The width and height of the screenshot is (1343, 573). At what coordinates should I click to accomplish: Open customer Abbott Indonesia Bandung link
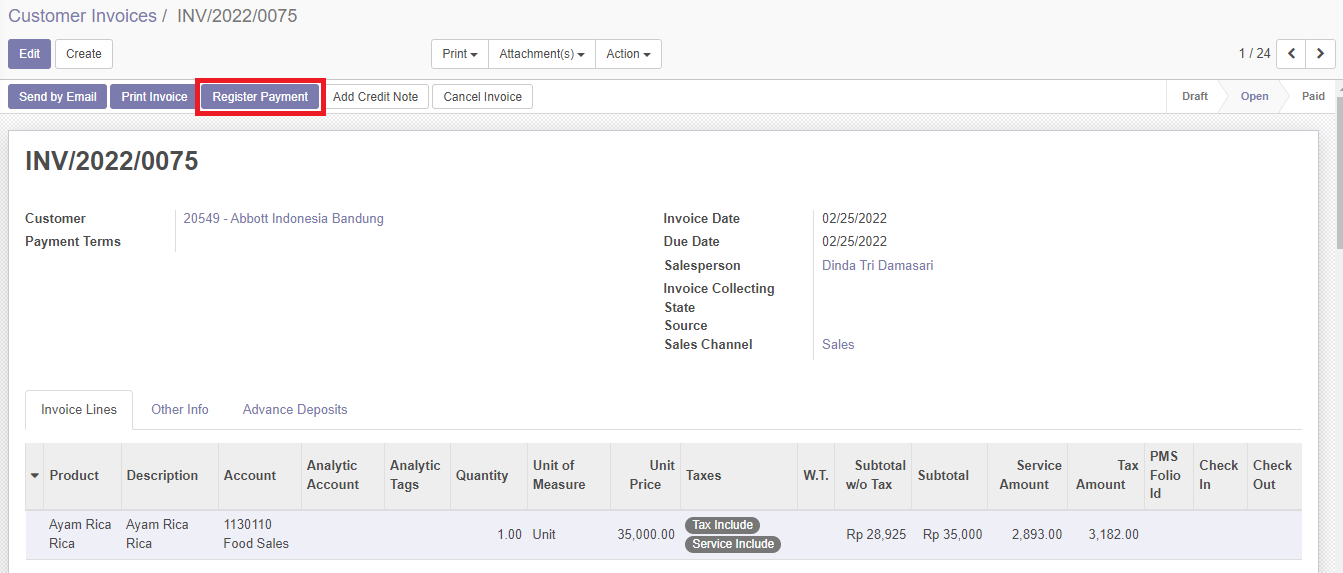coord(283,219)
